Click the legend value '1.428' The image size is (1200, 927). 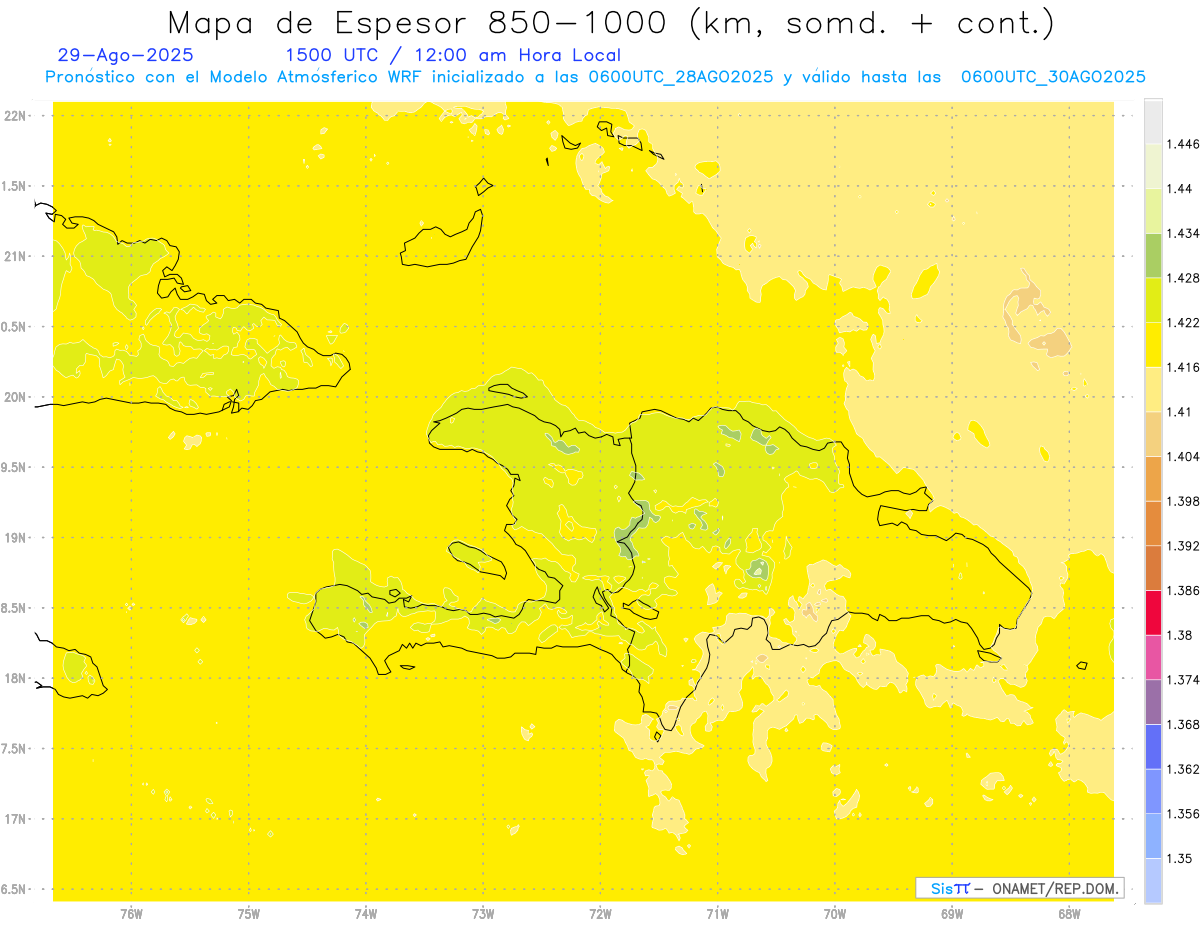click(x=1184, y=278)
